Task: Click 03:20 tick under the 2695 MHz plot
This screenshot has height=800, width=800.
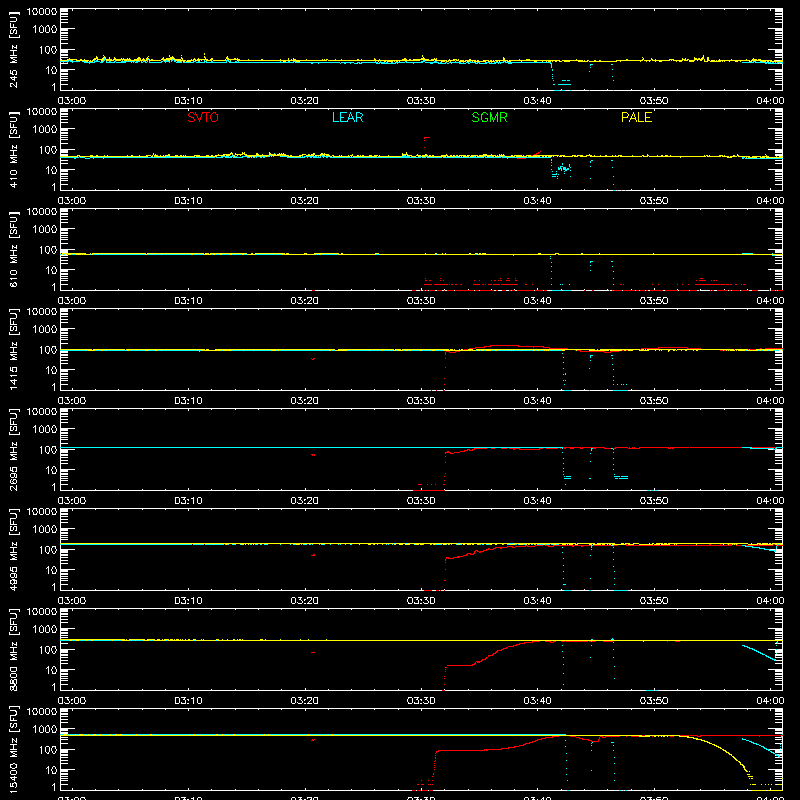Action: click(x=305, y=501)
